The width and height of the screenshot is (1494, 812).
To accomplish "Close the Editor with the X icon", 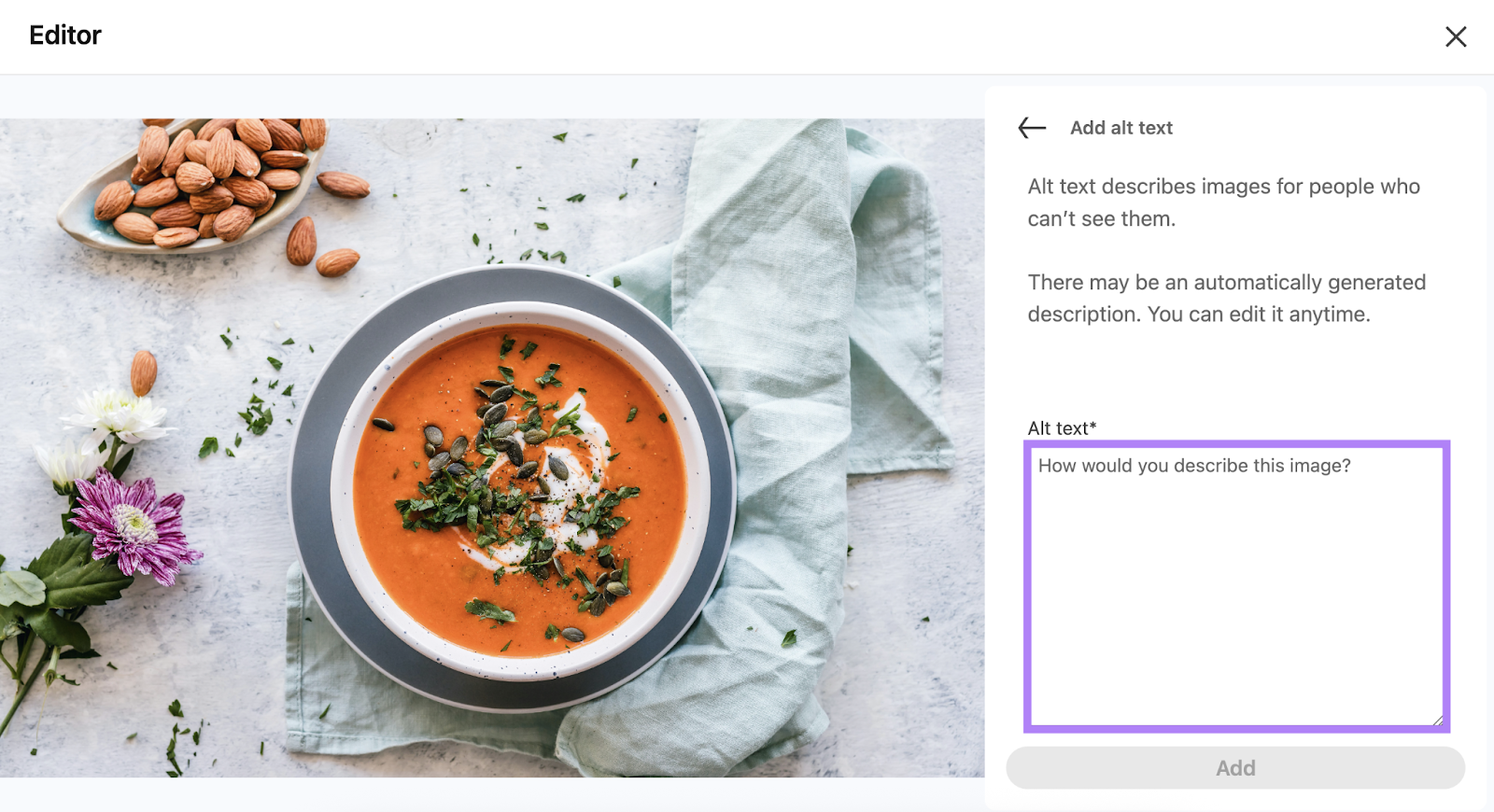I will coord(1456,36).
